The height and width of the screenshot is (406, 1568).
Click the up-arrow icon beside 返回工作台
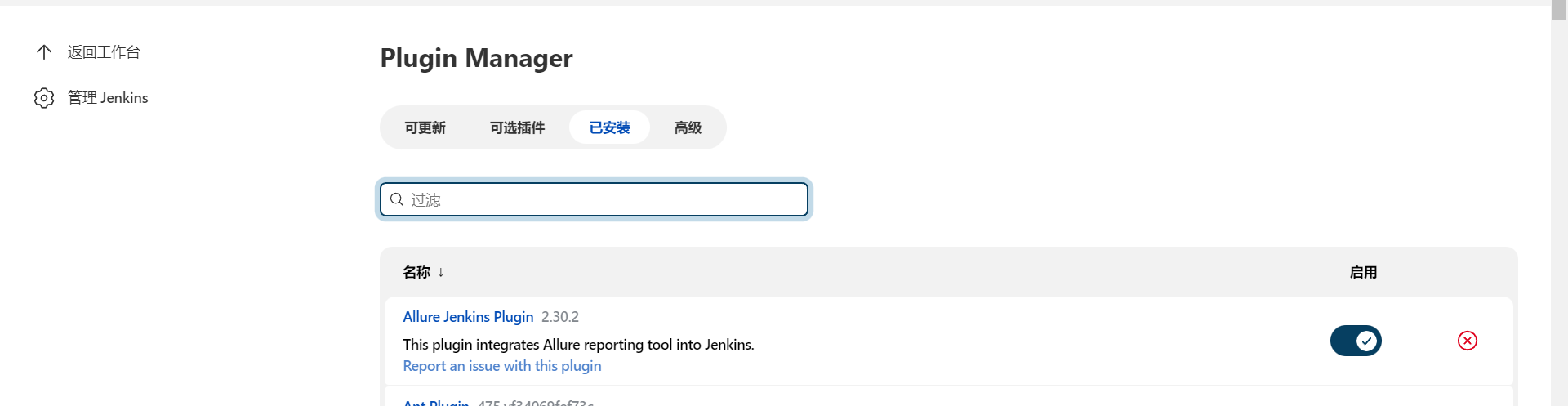[44, 52]
